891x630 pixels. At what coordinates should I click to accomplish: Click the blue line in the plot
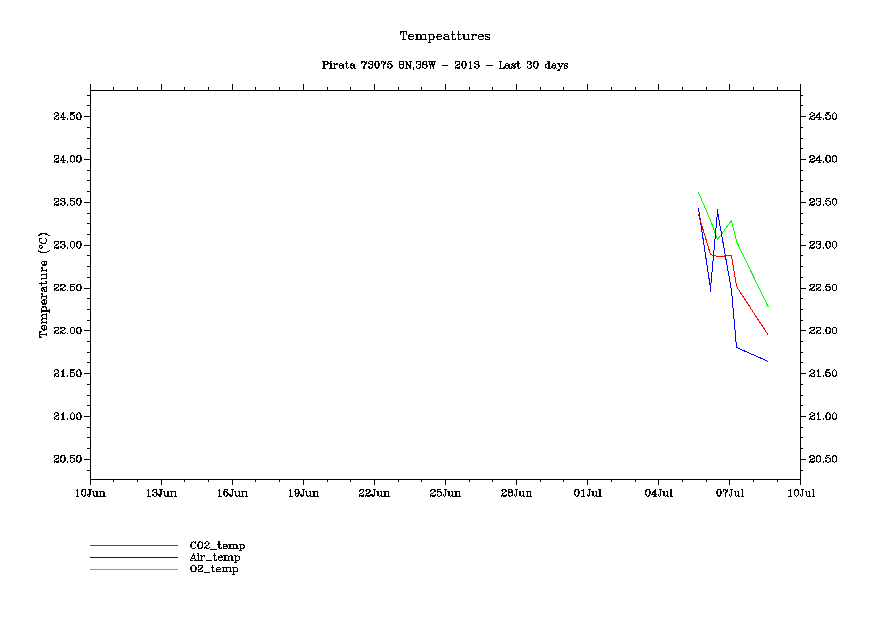point(752,354)
